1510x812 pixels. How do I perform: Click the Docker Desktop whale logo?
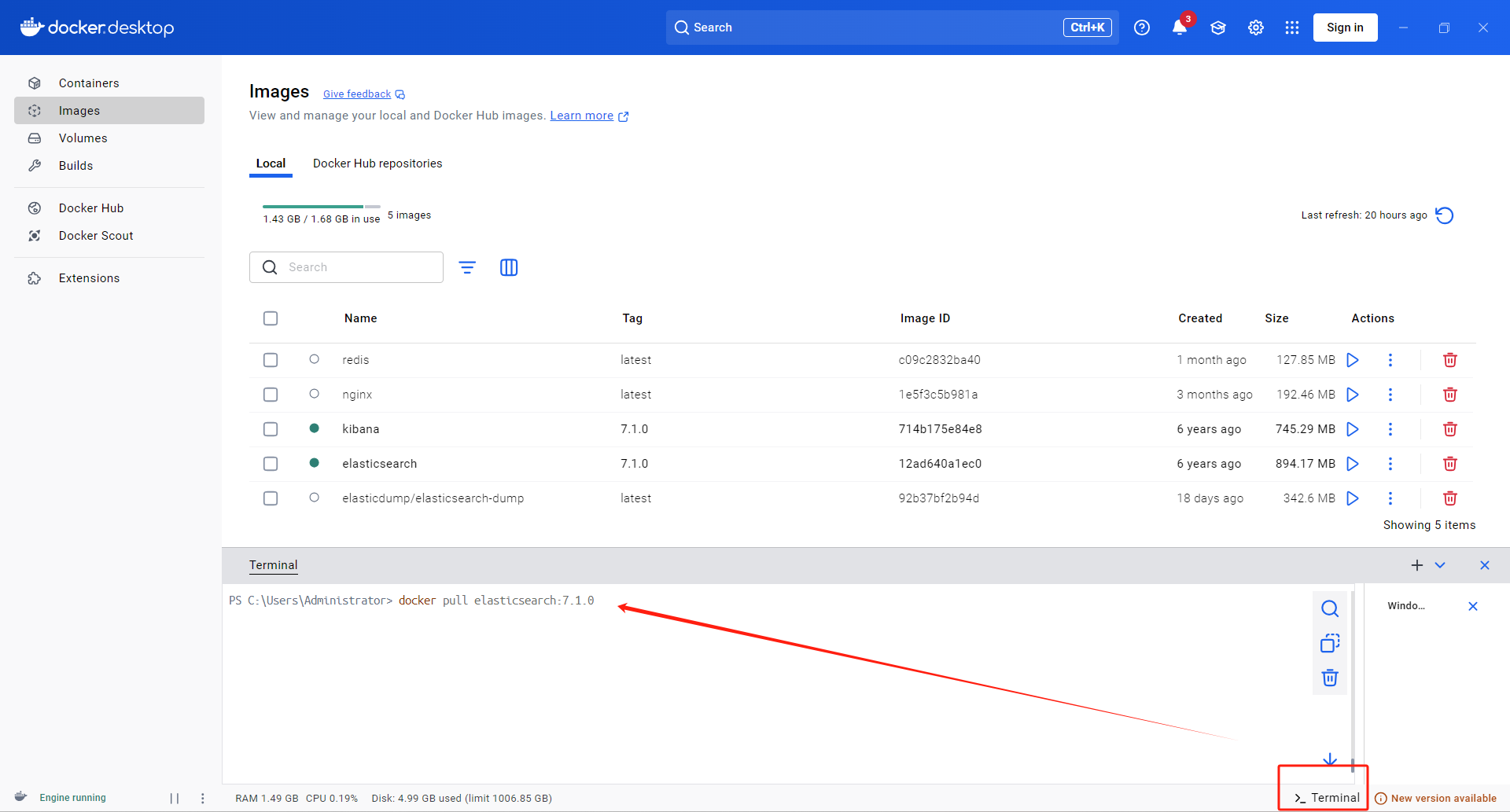pos(97,28)
